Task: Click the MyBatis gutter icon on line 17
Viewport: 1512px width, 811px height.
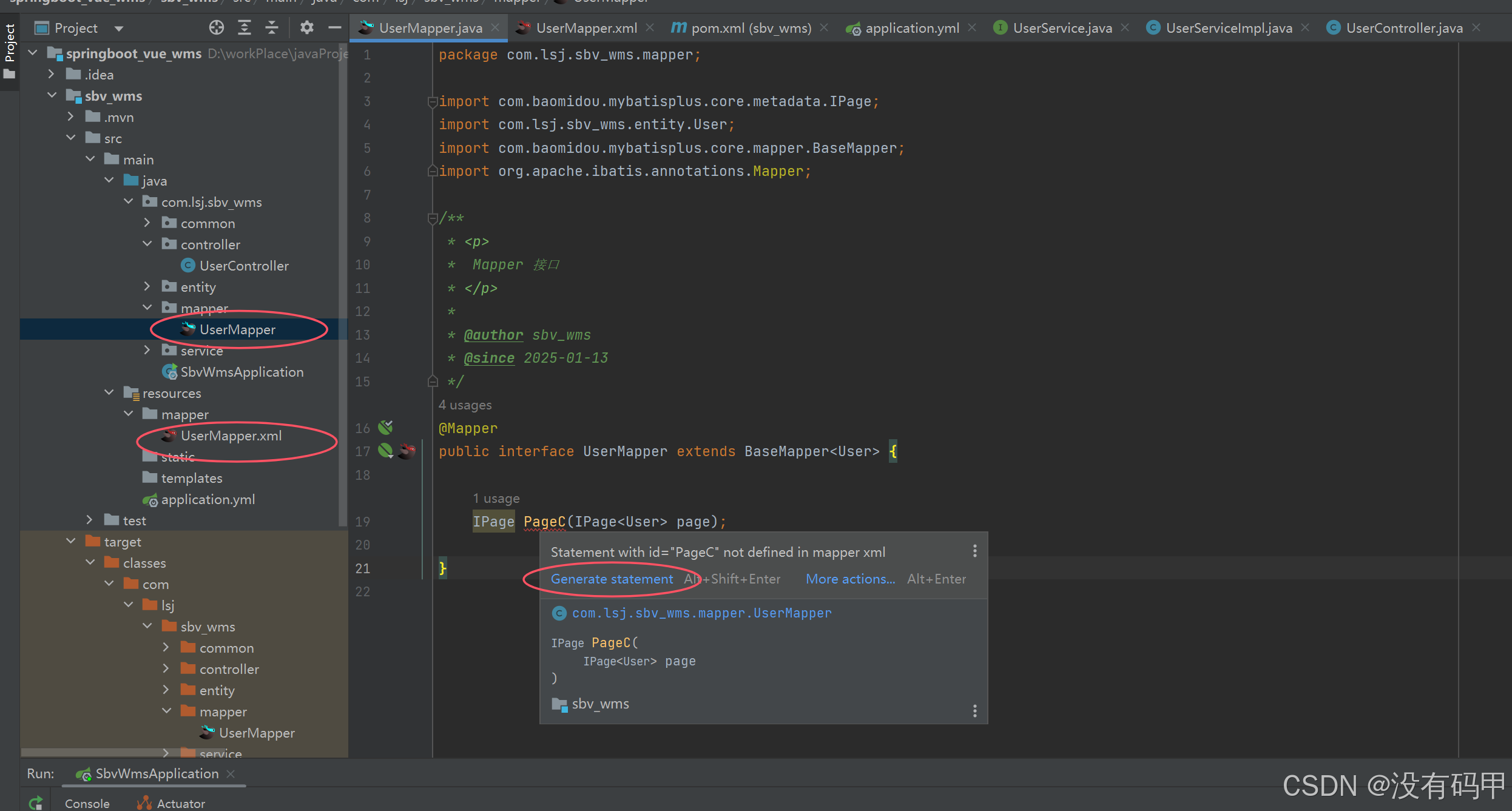Action: (407, 451)
